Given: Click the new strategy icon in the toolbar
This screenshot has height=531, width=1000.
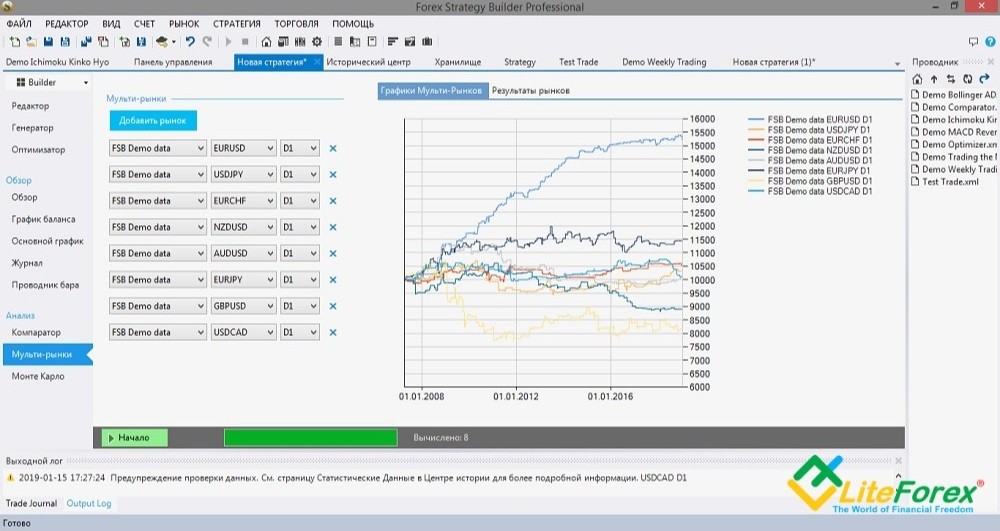Looking at the screenshot, I should tap(15, 42).
